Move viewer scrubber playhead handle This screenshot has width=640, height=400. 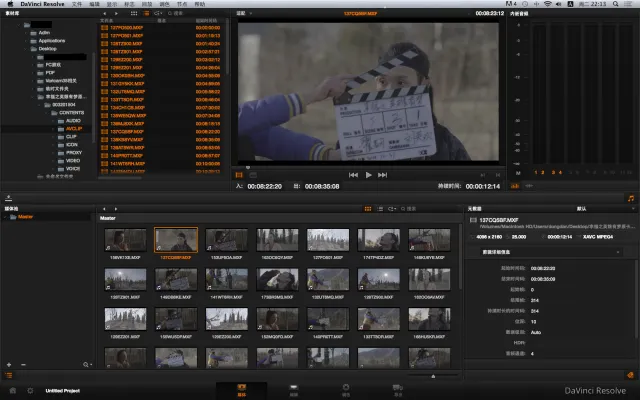248,167
